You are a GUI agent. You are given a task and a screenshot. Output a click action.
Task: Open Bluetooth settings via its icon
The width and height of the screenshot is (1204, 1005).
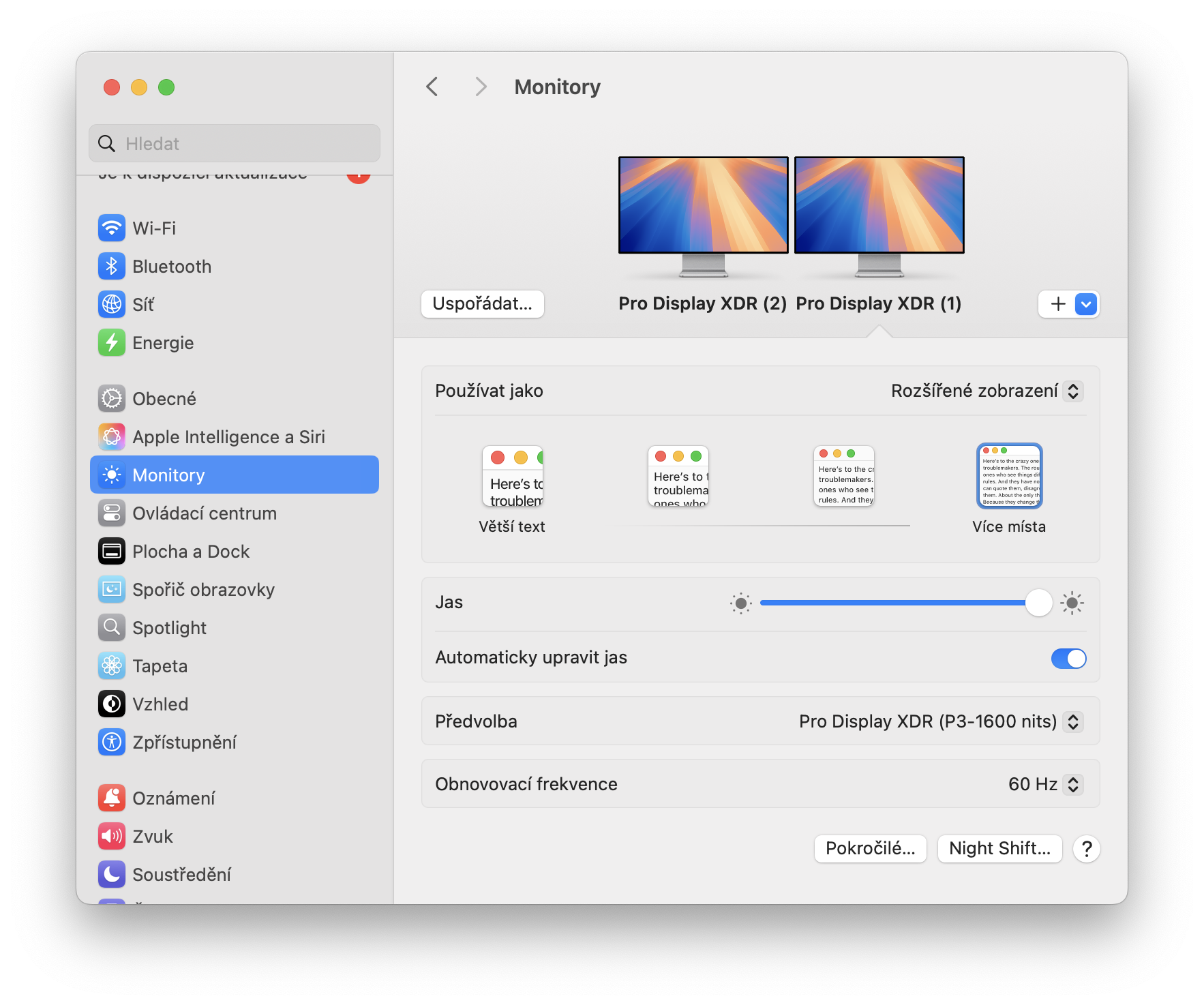(112, 267)
